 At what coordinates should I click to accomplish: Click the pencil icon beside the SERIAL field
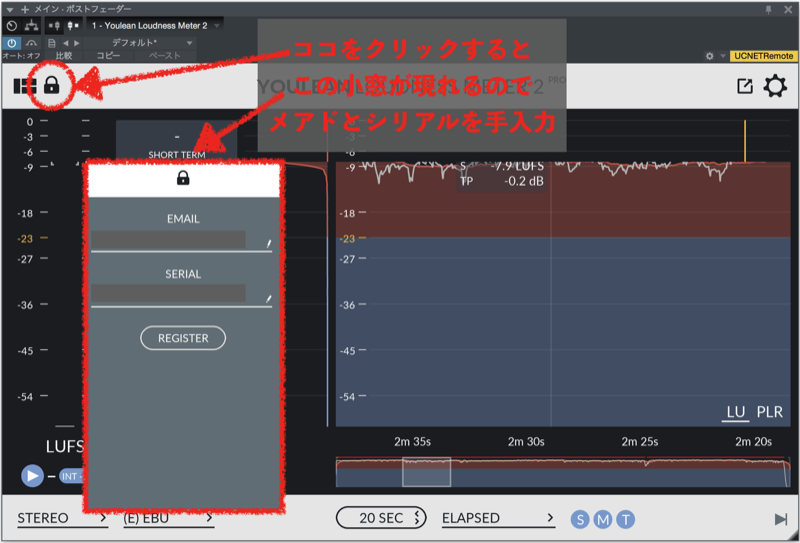pyautogui.click(x=269, y=299)
